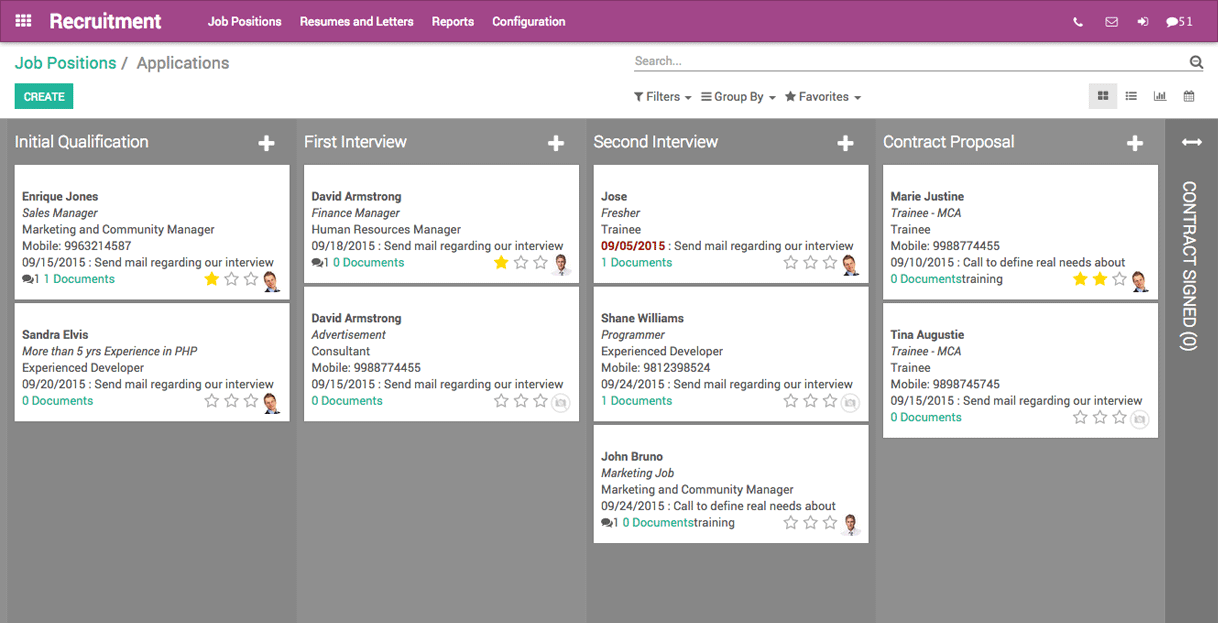The width and height of the screenshot is (1218, 623).
Task: Expand the folded Contract Signed column
Action: pyautogui.click(x=1190, y=142)
